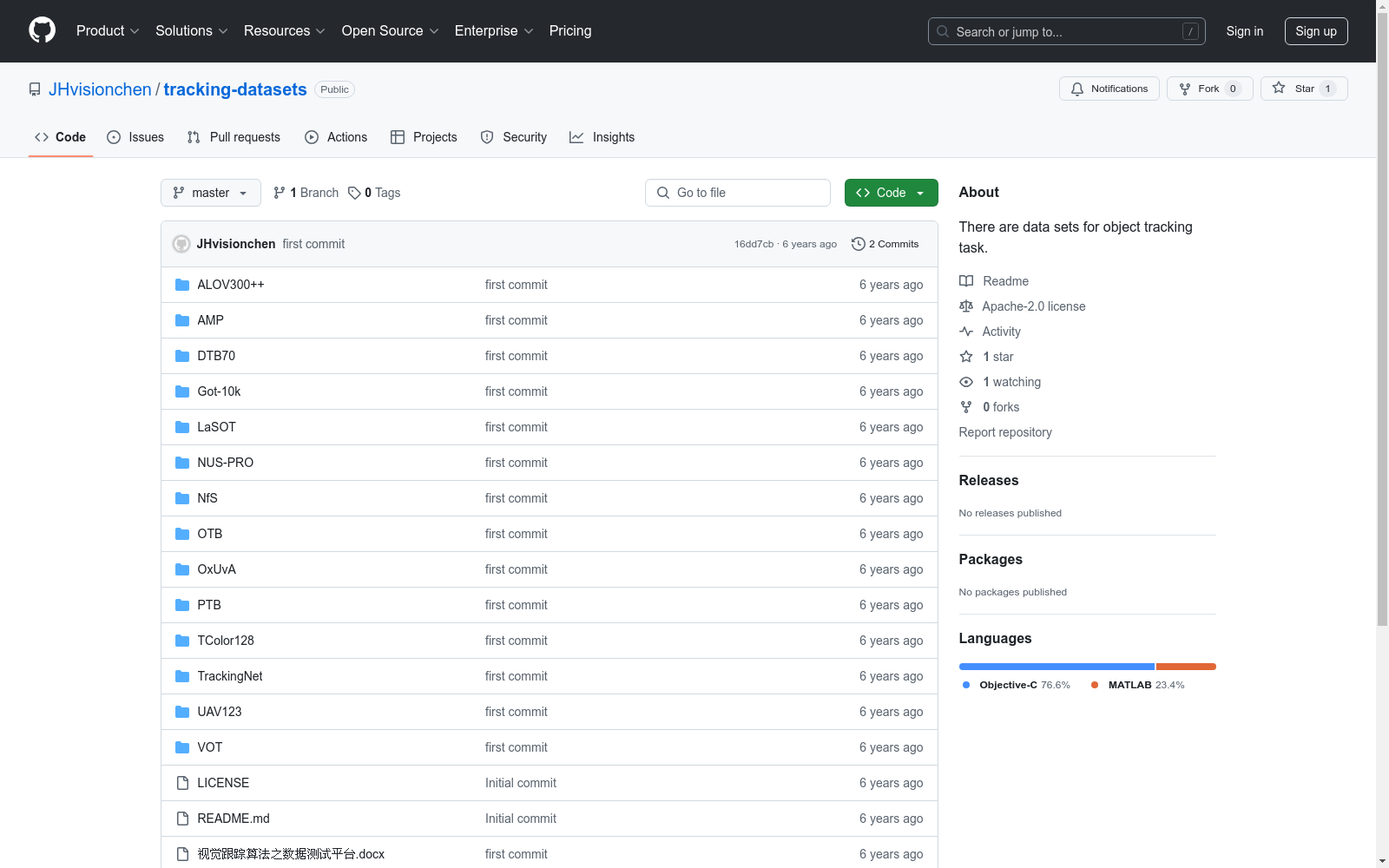Click the license scale icon in About

pyautogui.click(x=966, y=306)
